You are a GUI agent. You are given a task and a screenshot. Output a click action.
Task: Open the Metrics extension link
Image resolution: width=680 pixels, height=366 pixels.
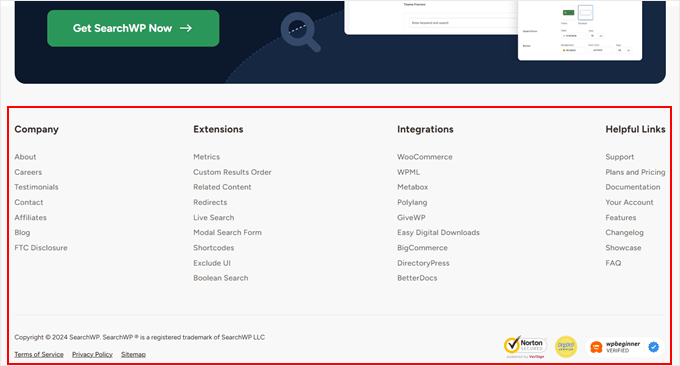(x=206, y=157)
